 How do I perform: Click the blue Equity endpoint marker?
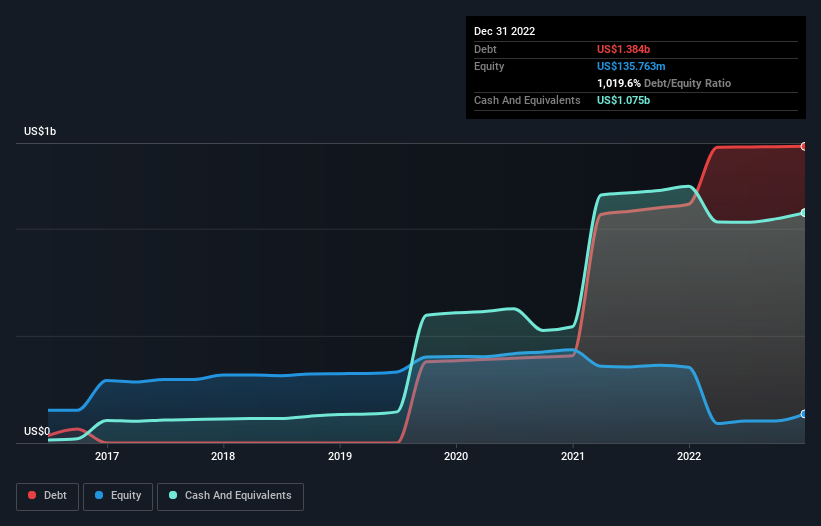[804, 414]
